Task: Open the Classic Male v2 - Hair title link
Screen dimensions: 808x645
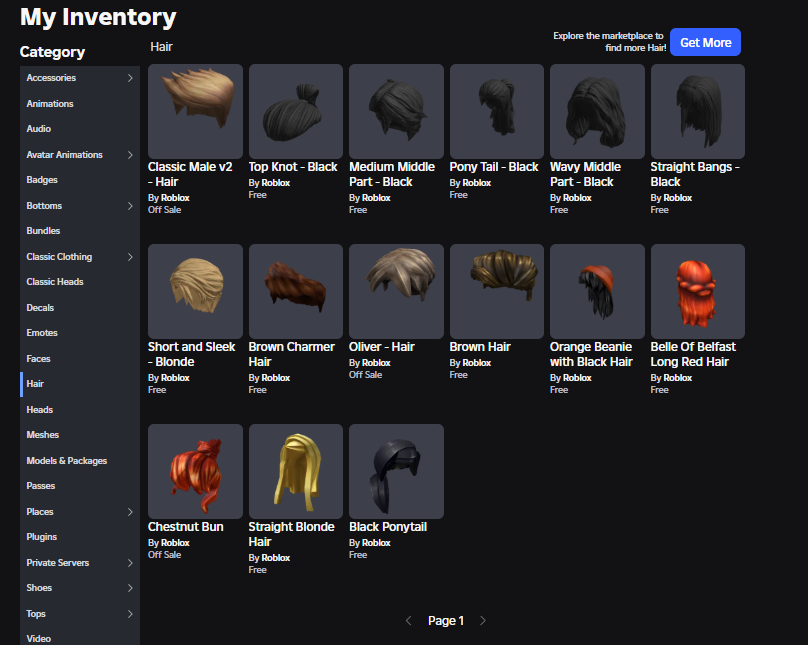Action: (x=190, y=174)
